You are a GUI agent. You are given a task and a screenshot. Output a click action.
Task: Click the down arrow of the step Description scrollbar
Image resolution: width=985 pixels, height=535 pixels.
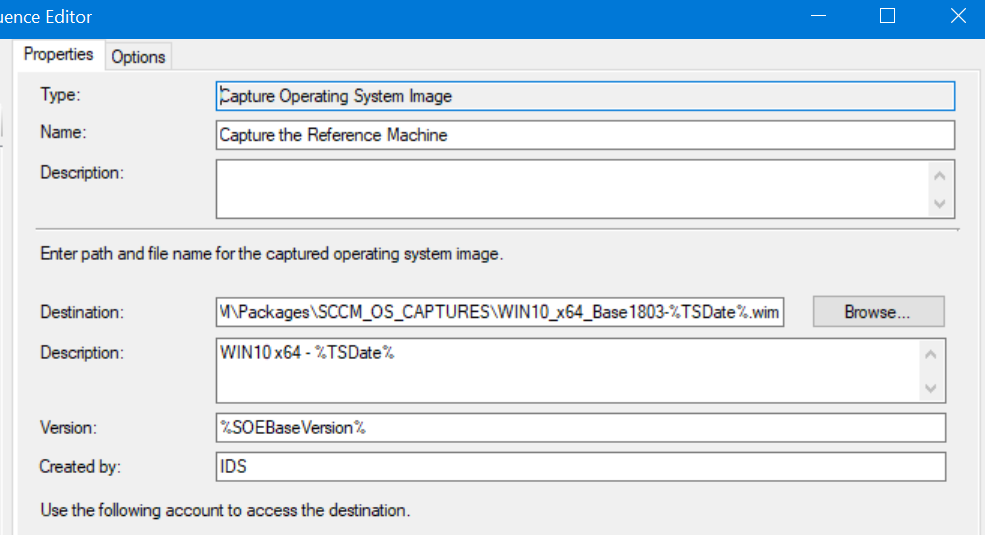coord(940,203)
